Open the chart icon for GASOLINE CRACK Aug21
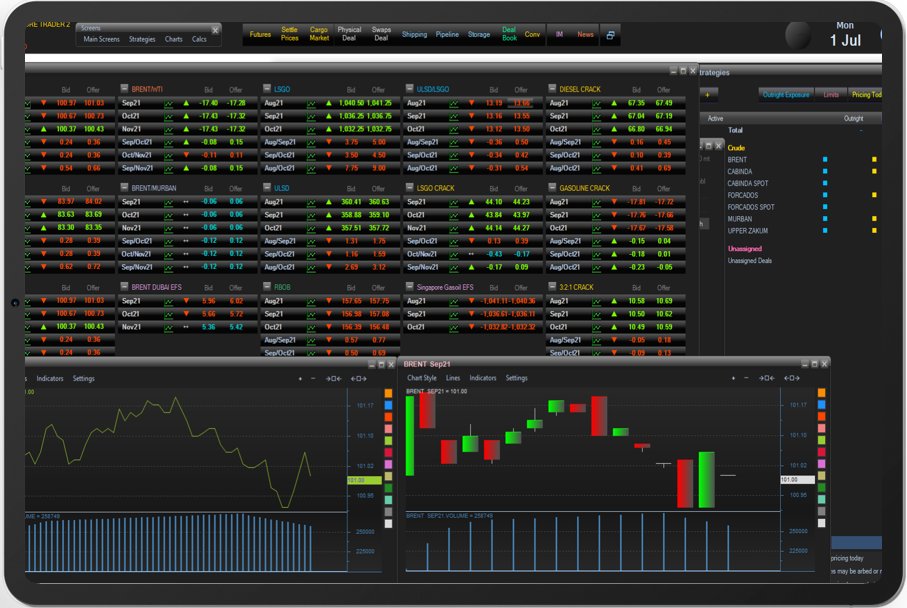This screenshot has width=907, height=608. [x=596, y=202]
